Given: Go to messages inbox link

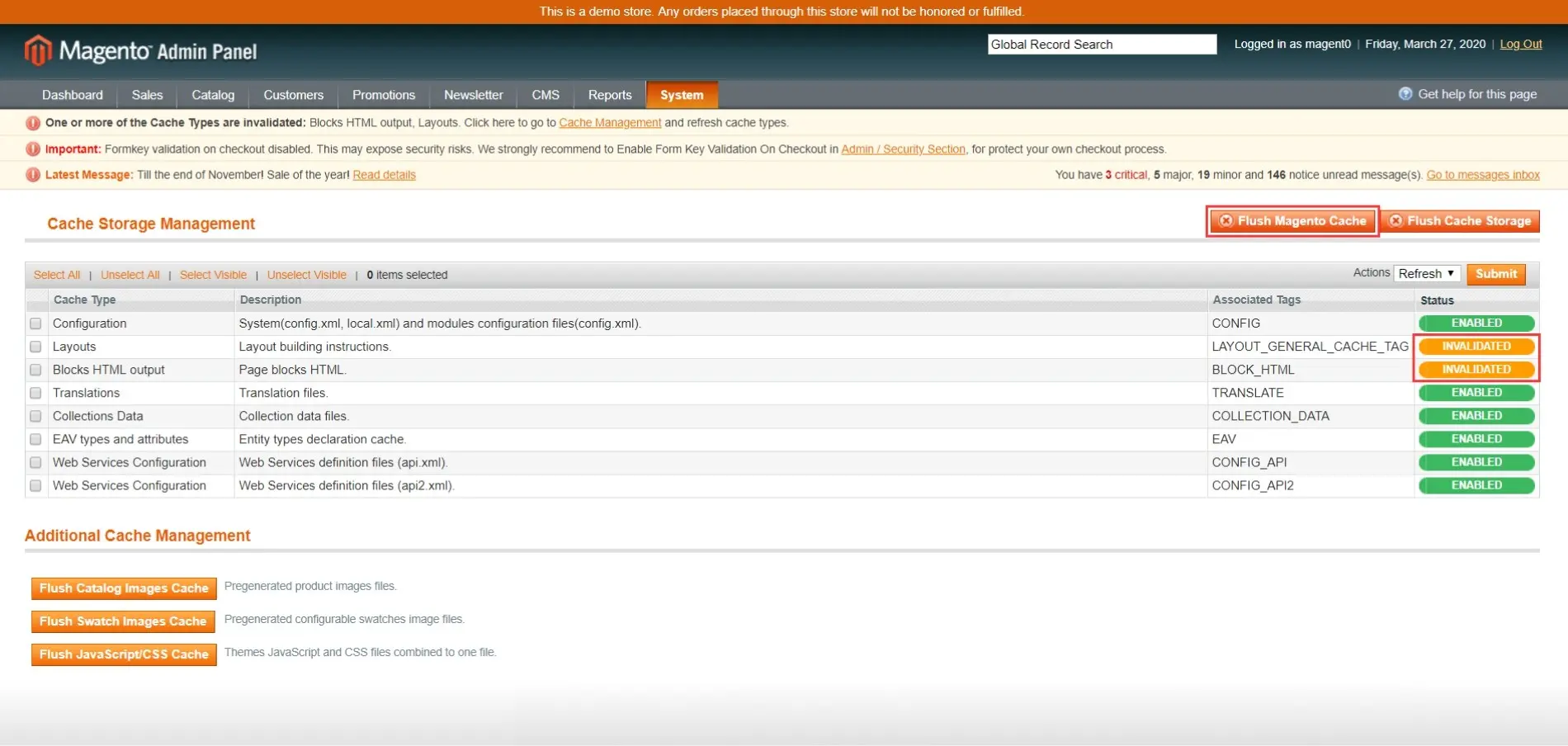Looking at the screenshot, I should 1483,175.
